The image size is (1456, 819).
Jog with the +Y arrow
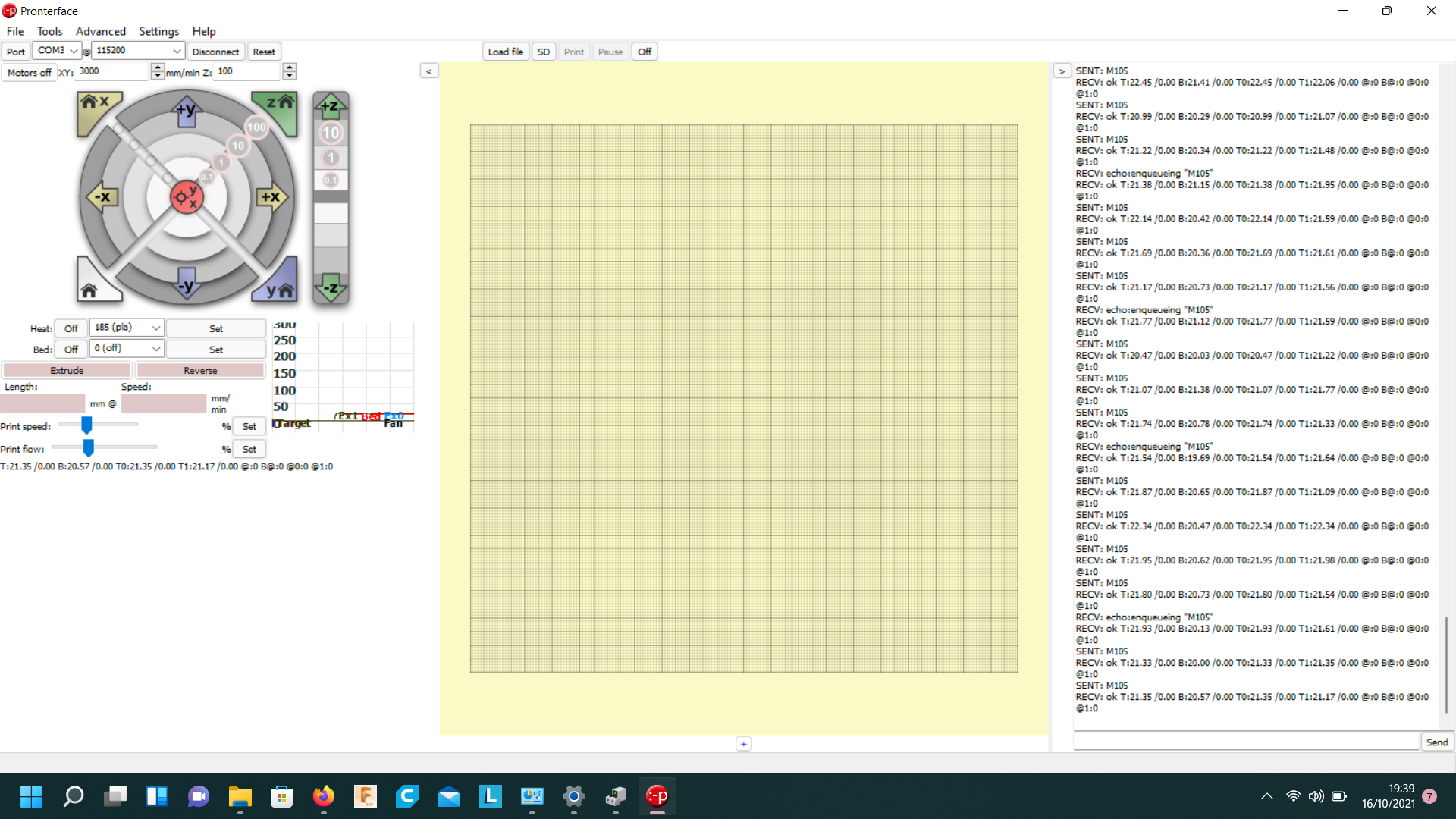click(186, 111)
